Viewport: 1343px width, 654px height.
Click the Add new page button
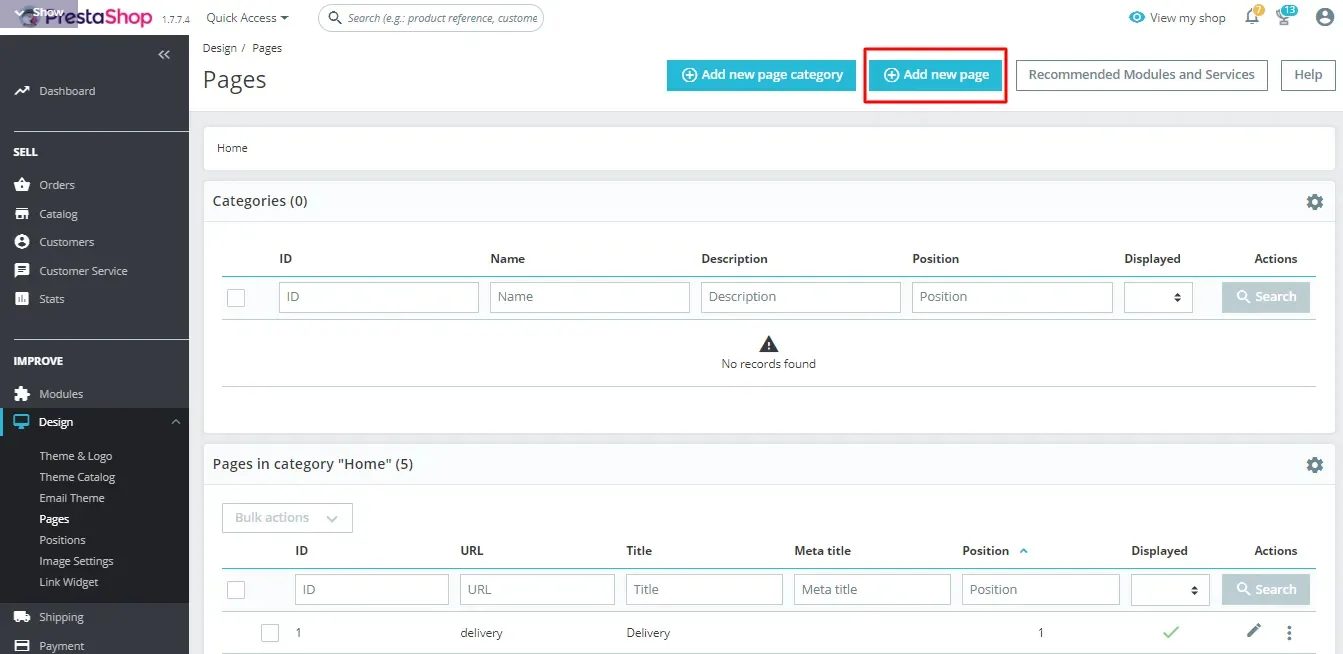coord(936,75)
